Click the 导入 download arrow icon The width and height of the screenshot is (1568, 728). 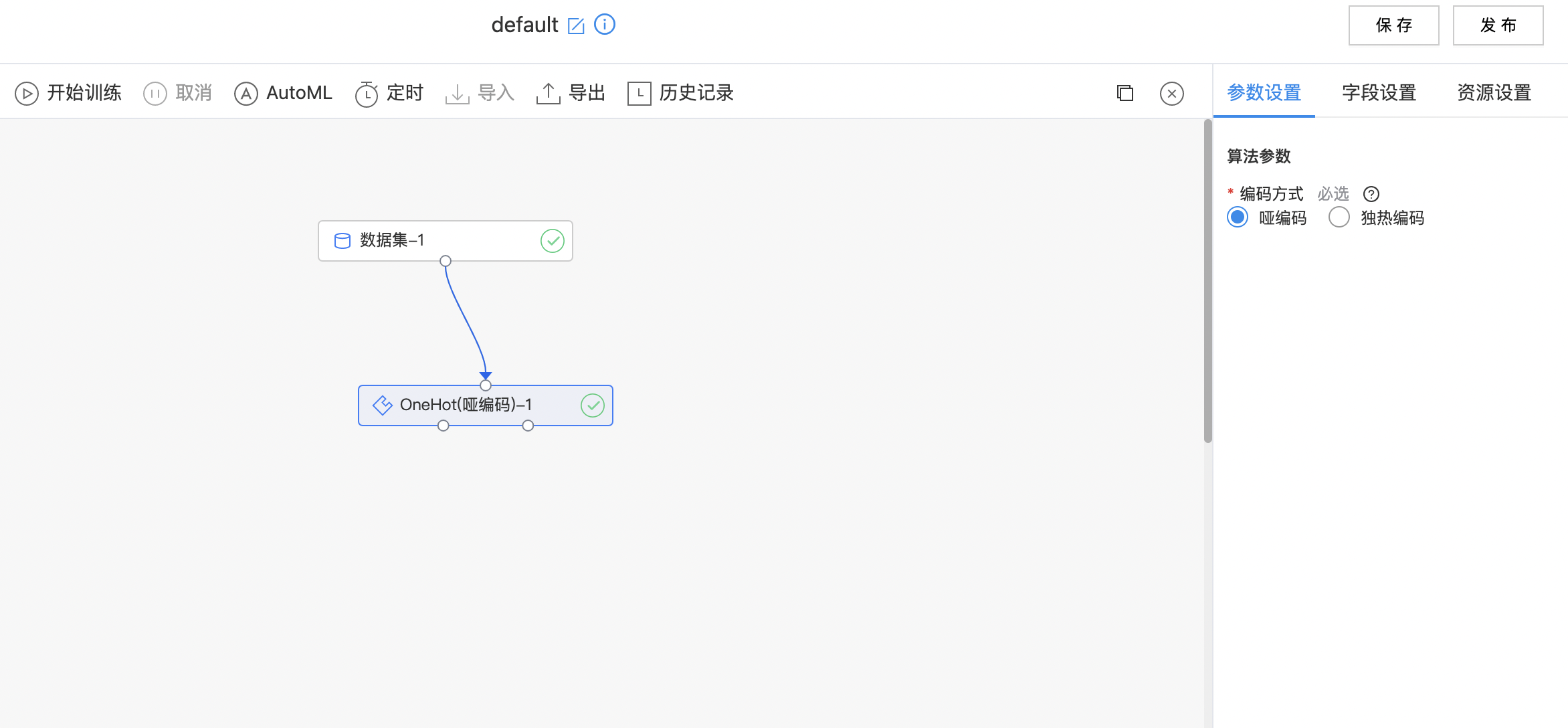pyautogui.click(x=458, y=94)
